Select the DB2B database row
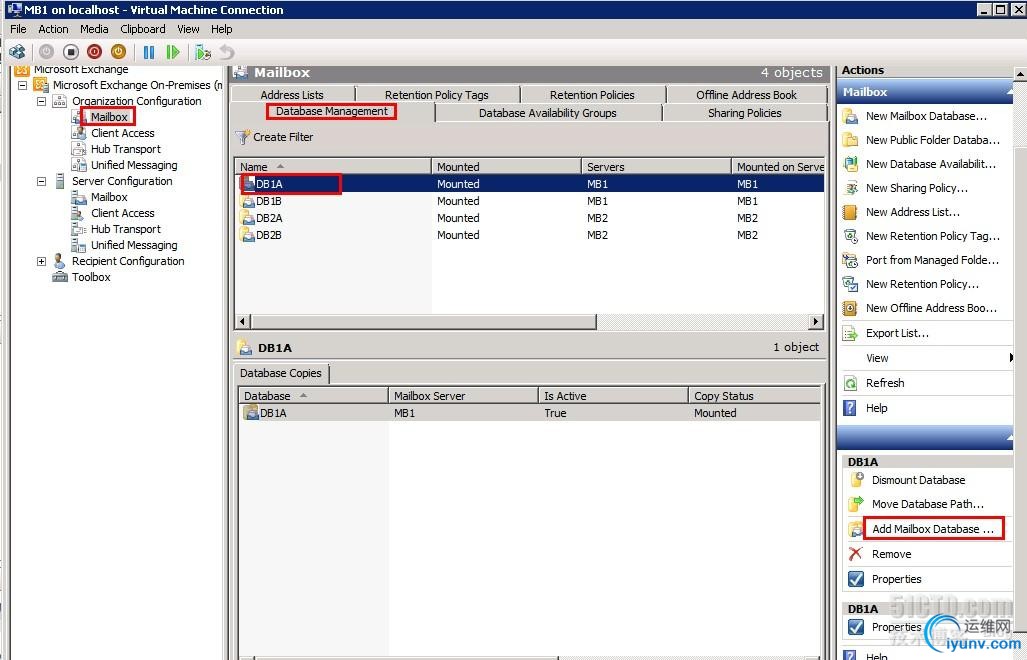The image size is (1027, 660). point(529,235)
